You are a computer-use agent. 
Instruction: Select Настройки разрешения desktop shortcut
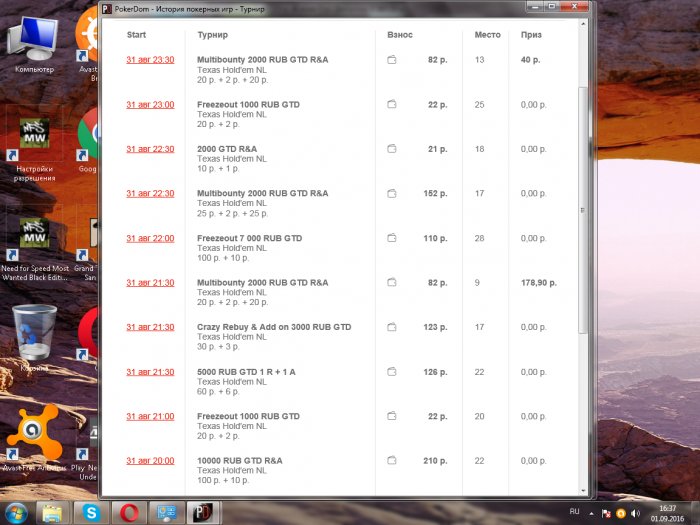34,150
